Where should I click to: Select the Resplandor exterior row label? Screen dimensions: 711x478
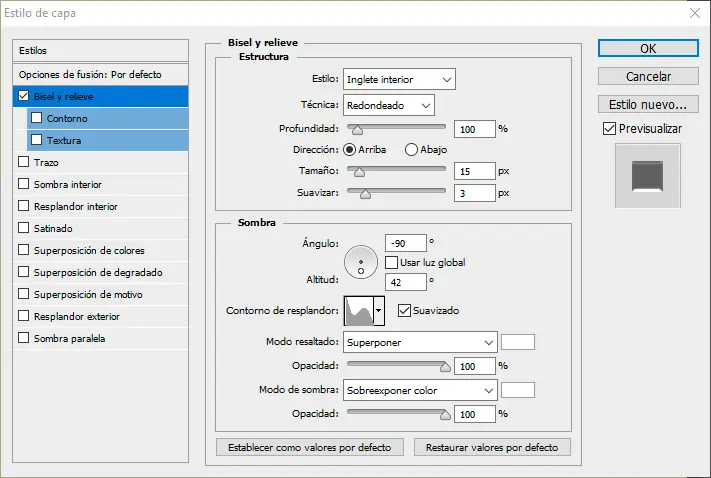click(x=77, y=316)
